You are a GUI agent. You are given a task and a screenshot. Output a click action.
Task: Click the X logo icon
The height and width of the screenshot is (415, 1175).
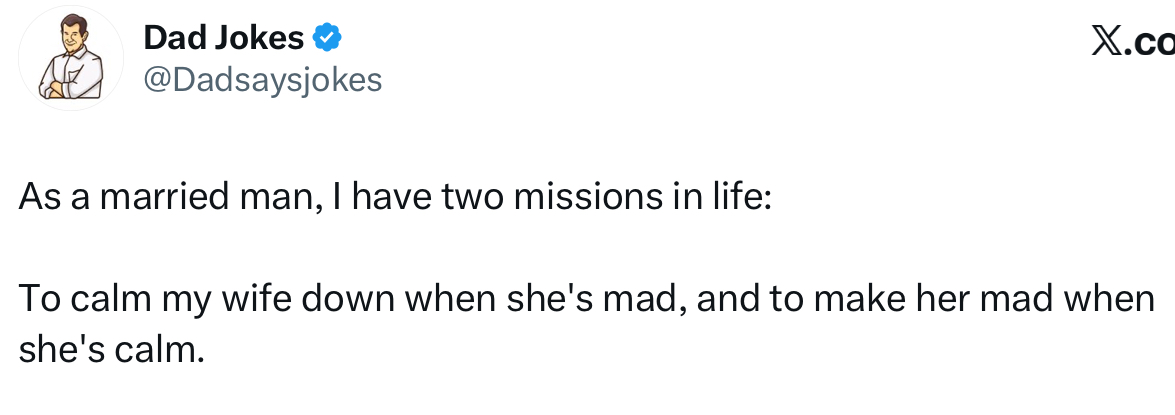[x=1108, y=40]
